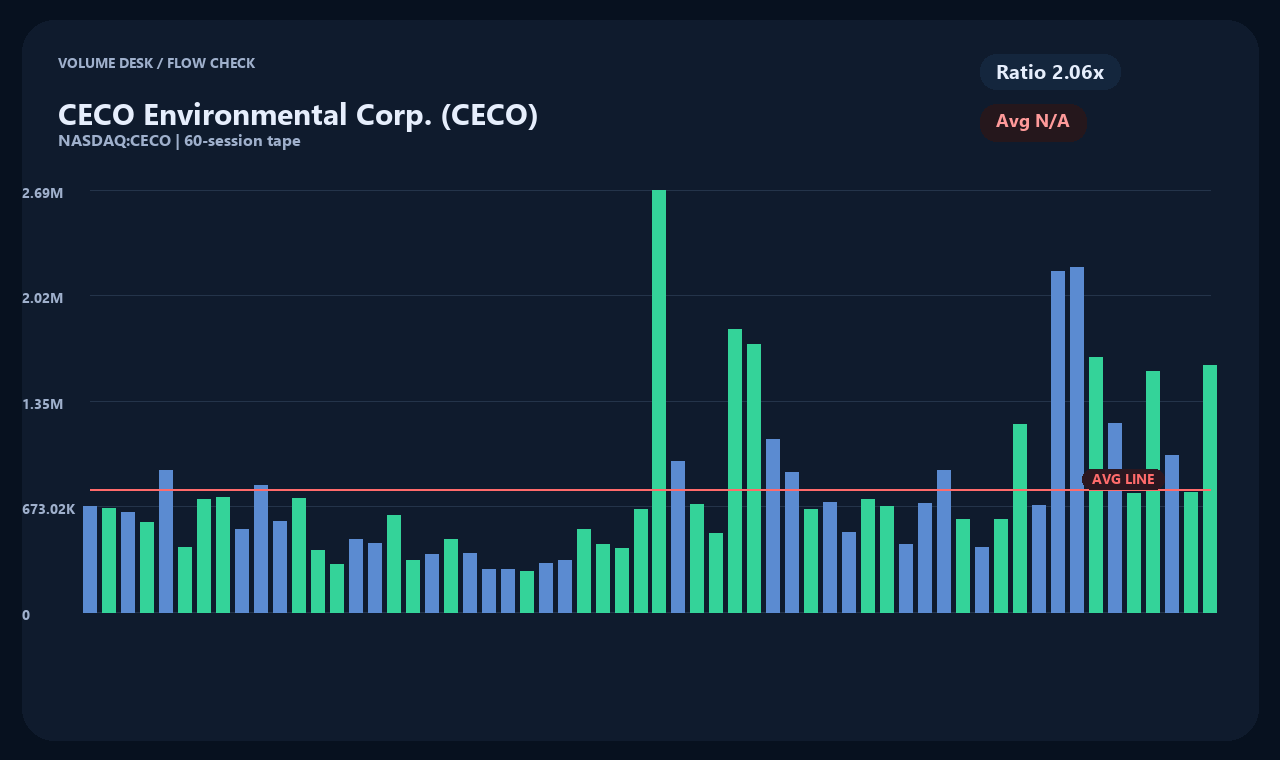Image resolution: width=1280 pixels, height=760 pixels.
Task: Click the 1.35M axis label
Action: point(43,404)
